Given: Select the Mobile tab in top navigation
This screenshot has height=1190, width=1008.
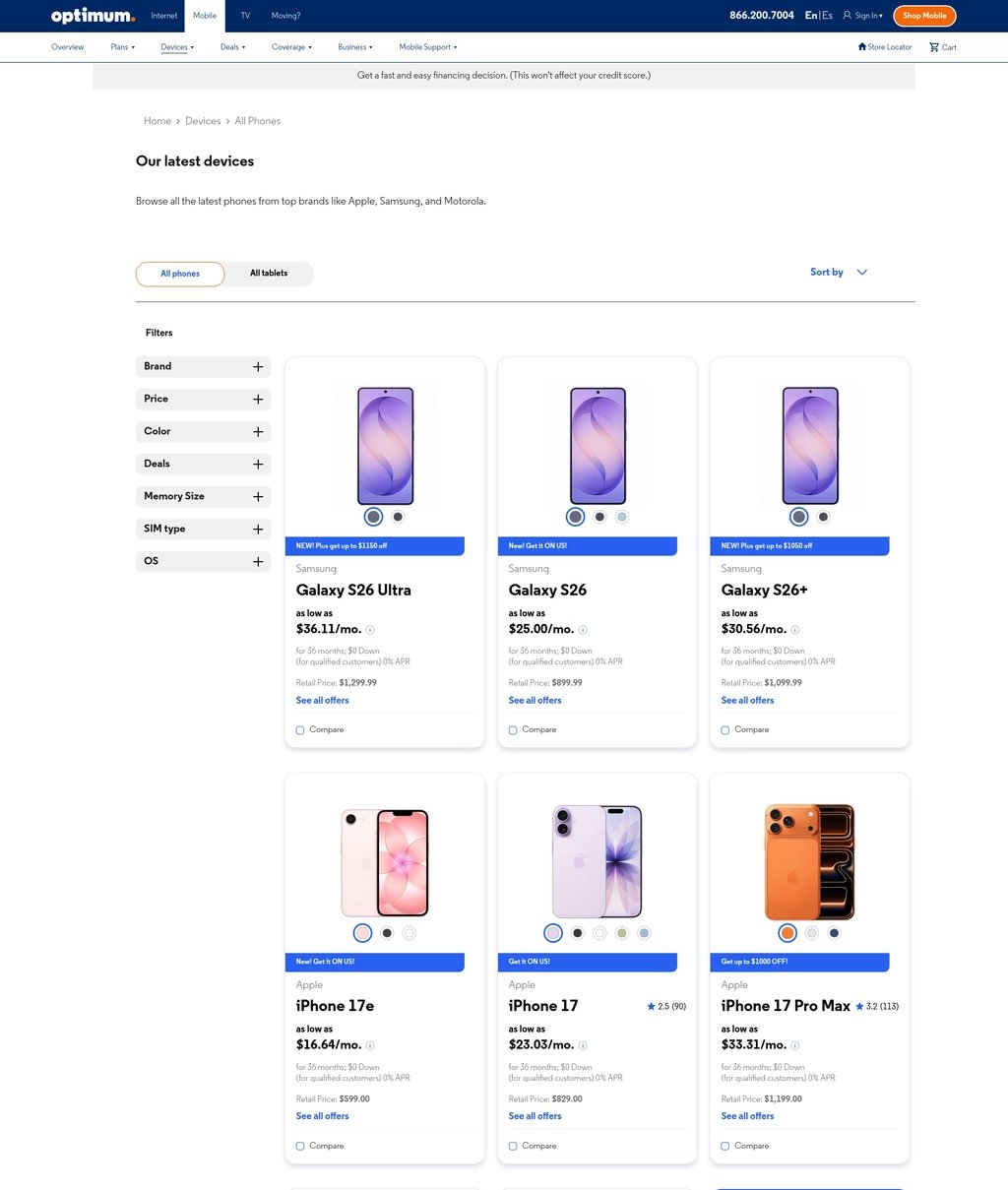Looking at the screenshot, I should point(204,16).
